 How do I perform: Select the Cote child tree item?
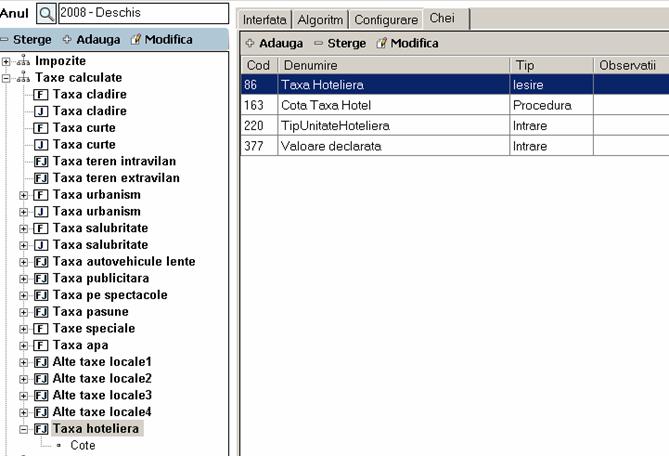83,445
